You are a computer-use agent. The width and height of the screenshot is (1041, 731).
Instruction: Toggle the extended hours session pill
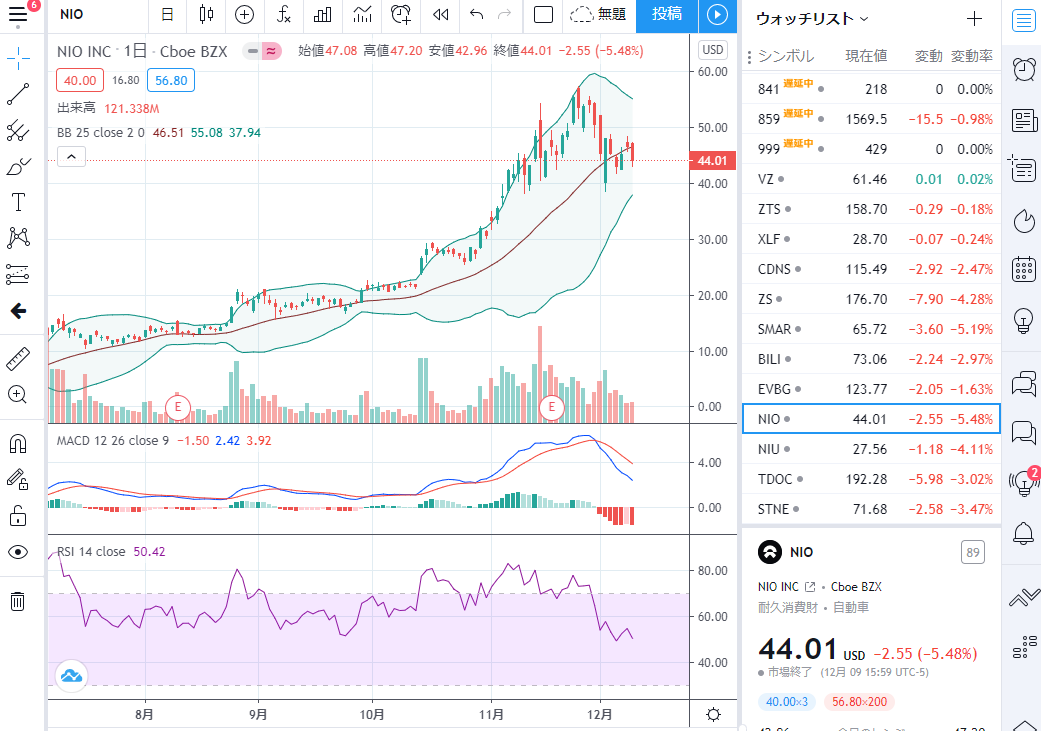click(262, 51)
